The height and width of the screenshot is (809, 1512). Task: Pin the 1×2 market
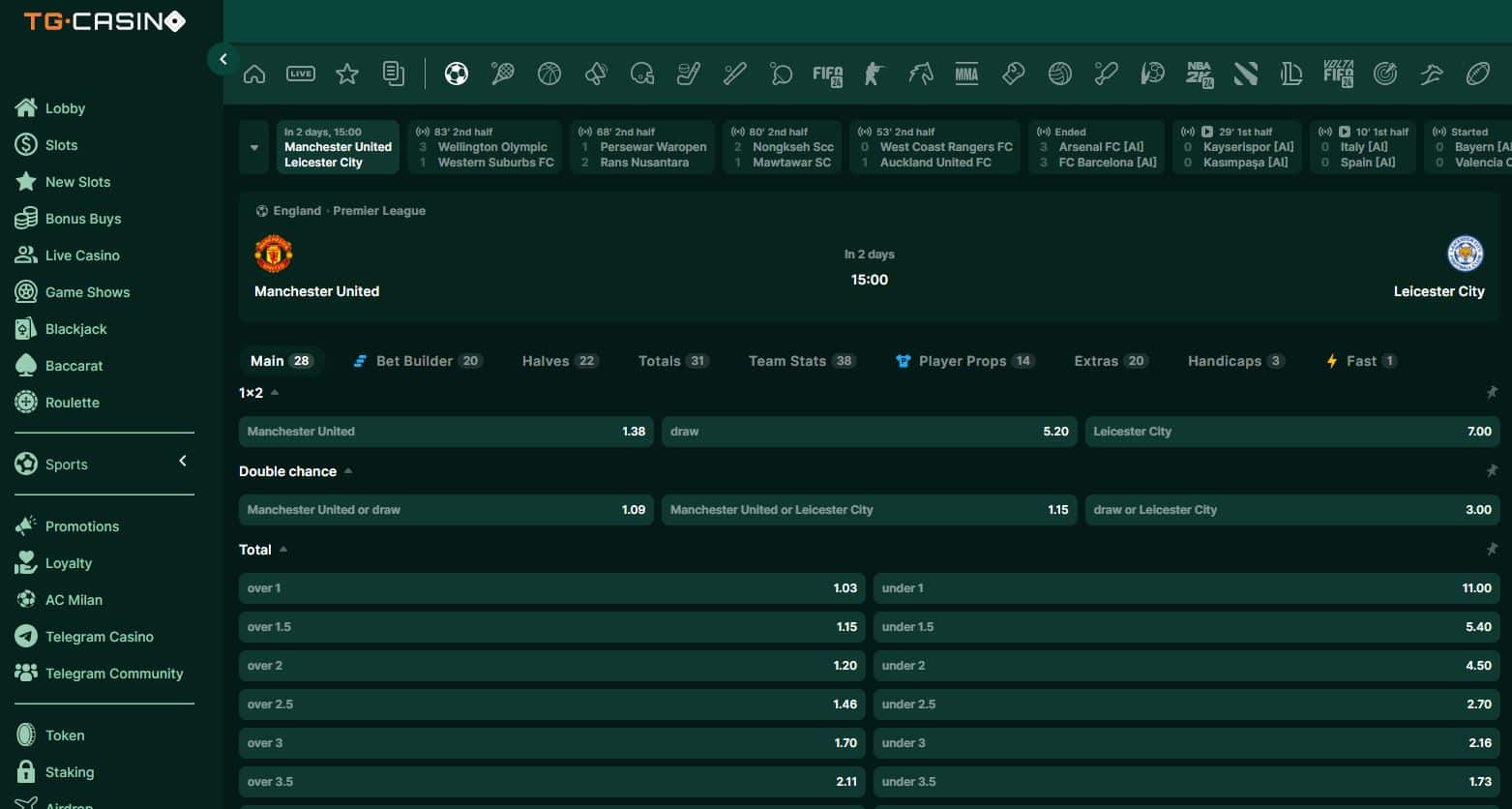pos(1492,393)
